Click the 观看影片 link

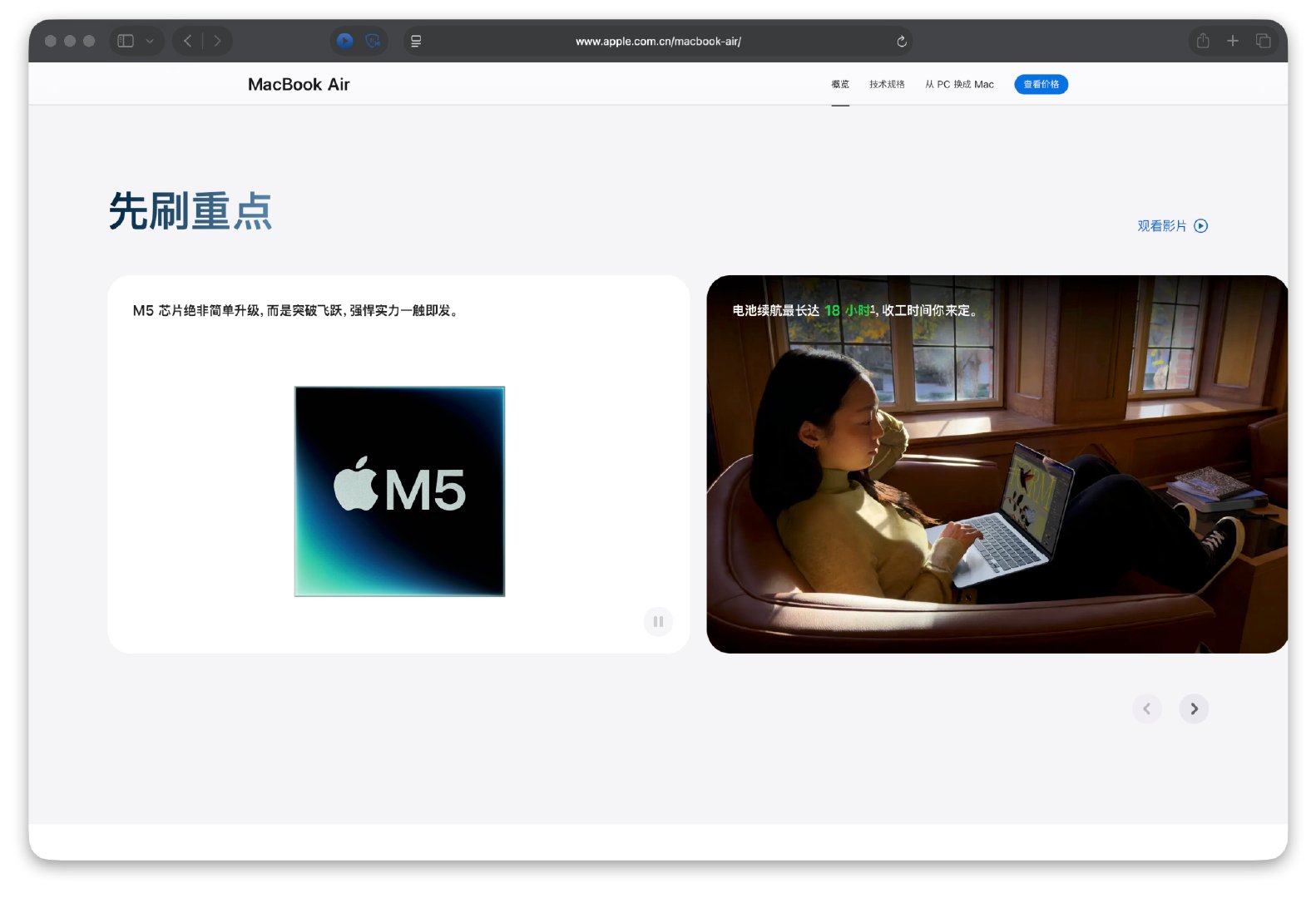[1172, 226]
